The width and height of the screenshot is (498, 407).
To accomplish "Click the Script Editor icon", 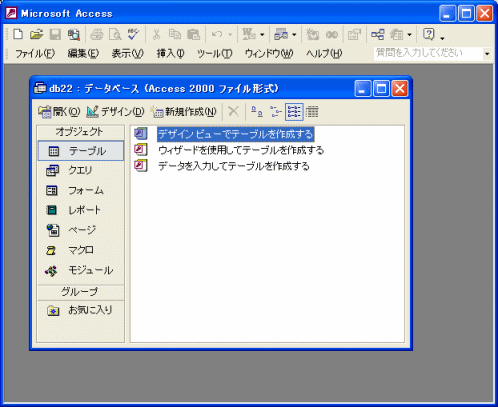I will pyautogui.click(x=332, y=34).
